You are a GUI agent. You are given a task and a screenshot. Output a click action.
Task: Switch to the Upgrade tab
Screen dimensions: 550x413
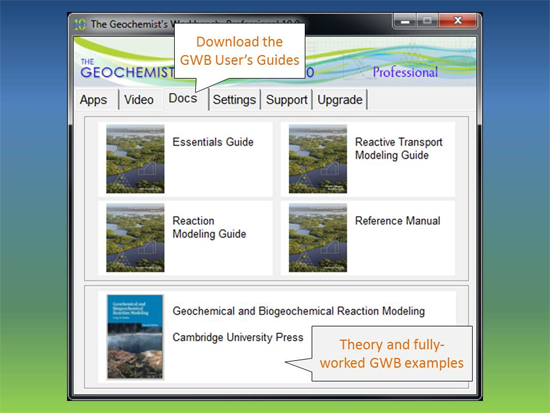[340, 100]
